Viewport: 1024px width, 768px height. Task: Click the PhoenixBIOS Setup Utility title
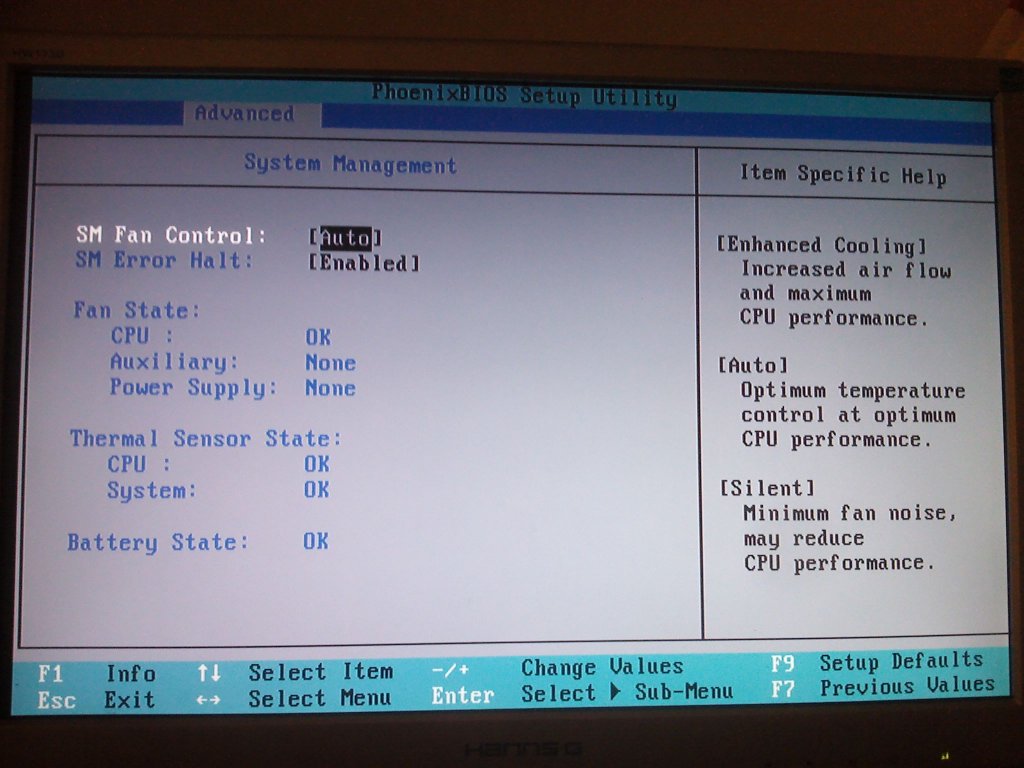click(524, 96)
